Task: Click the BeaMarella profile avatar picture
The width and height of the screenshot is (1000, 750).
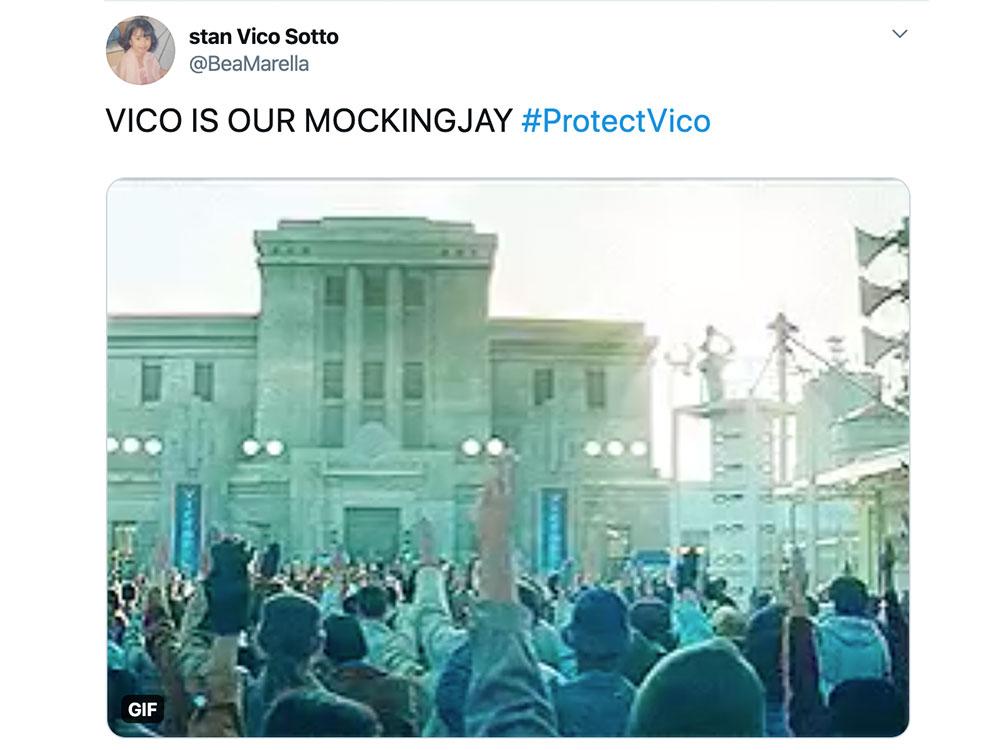Action: 140,50
